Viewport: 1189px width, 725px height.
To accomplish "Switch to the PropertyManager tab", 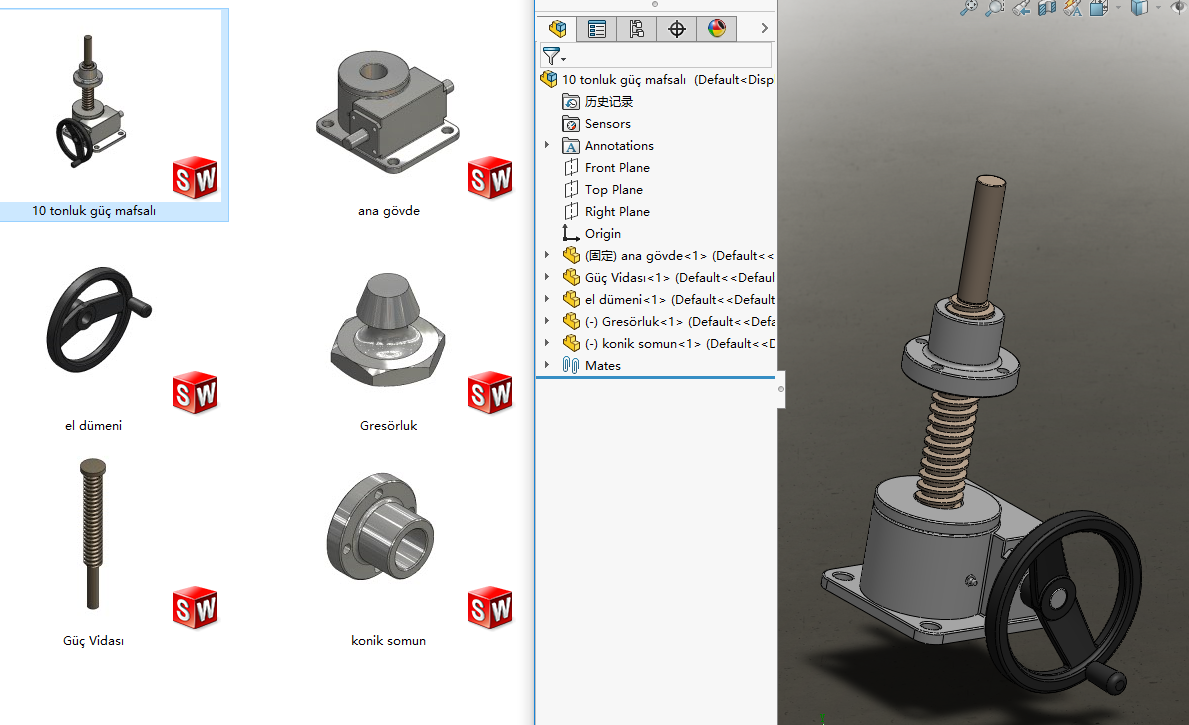I will coord(597,29).
